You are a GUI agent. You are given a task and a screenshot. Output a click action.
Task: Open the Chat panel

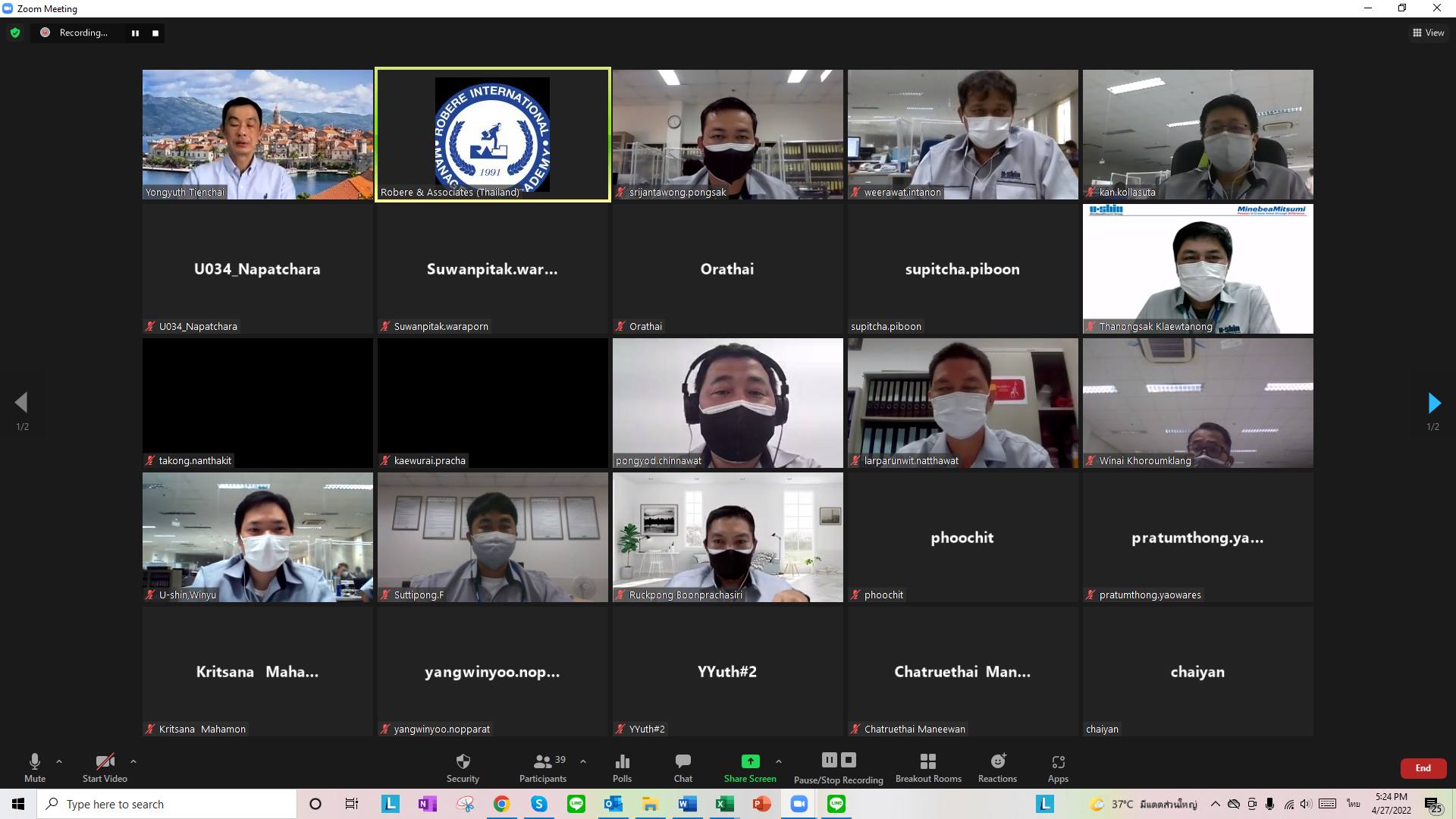coord(682,768)
